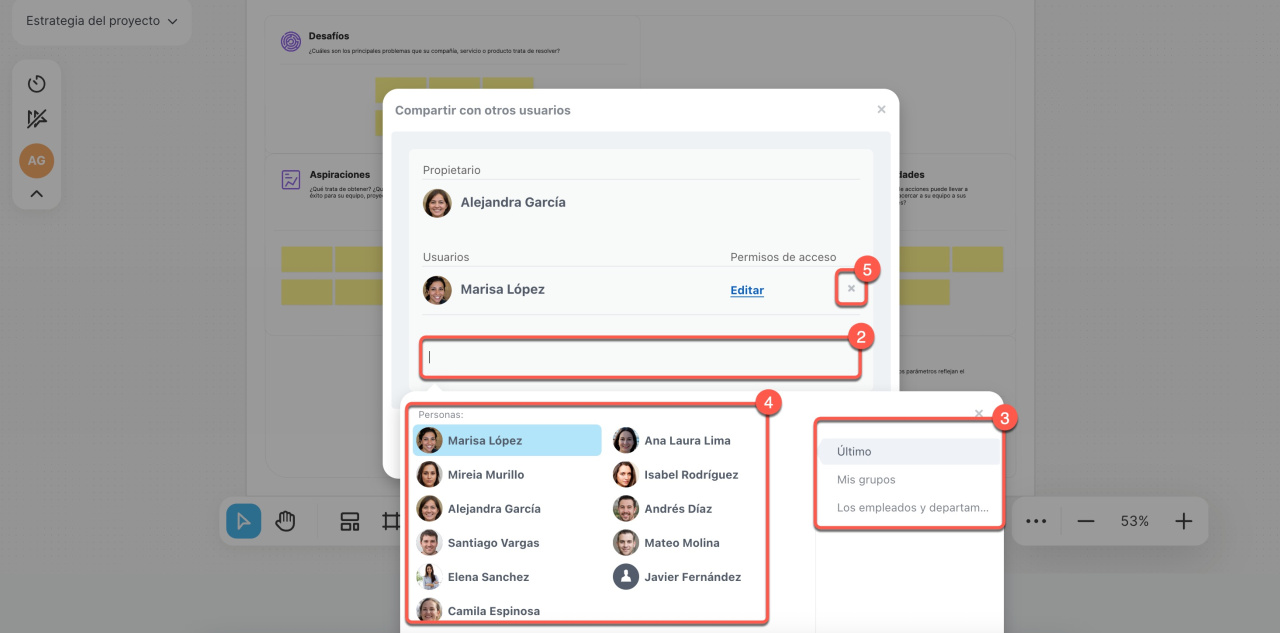This screenshot has width=1280, height=633.
Task: Open the templates layout tool
Action: click(349, 521)
